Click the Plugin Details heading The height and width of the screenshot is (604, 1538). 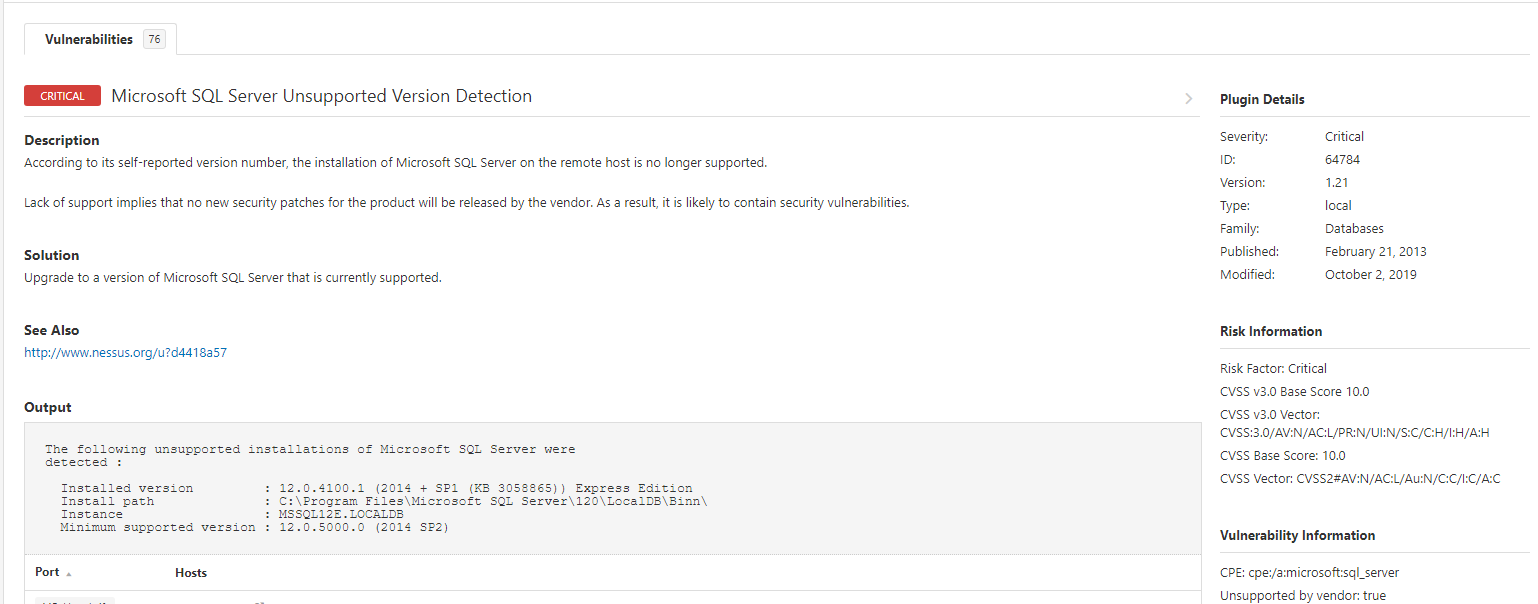1262,99
